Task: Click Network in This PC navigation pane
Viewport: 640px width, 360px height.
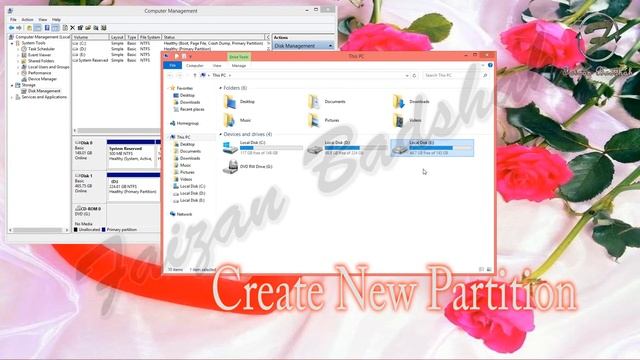Action: pos(181,214)
